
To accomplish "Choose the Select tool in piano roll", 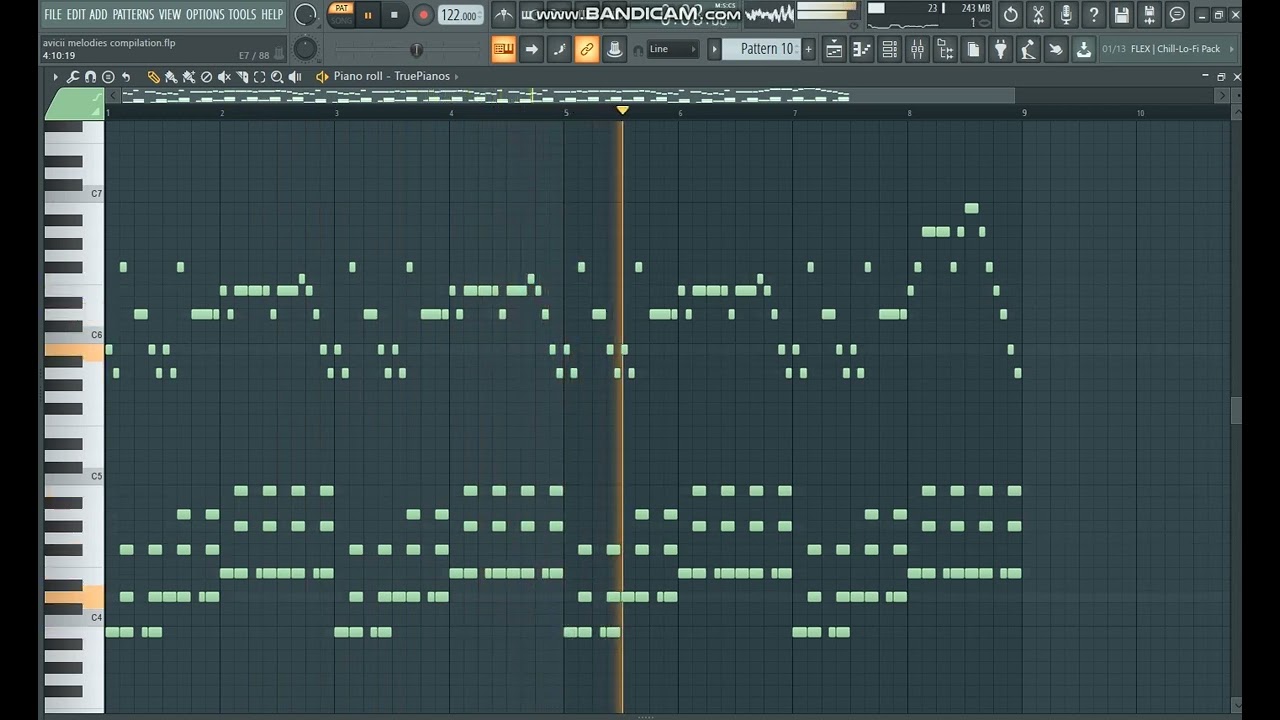I will point(259,77).
